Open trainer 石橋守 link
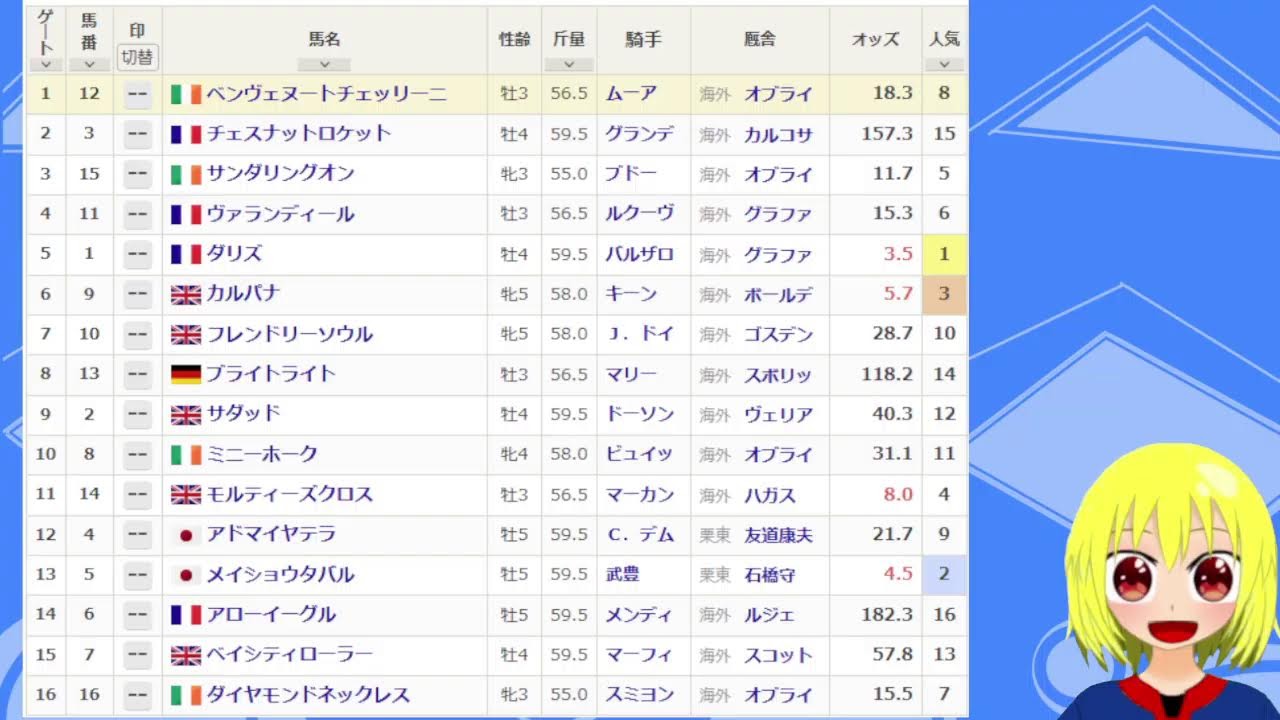The width and height of the screenshot is (1280, 720). 770,575
